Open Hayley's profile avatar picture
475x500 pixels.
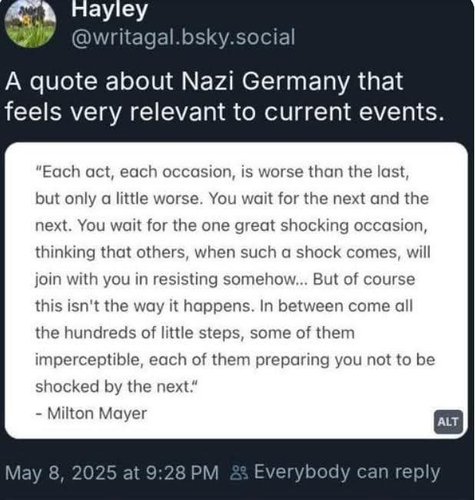tap(30, 22)
